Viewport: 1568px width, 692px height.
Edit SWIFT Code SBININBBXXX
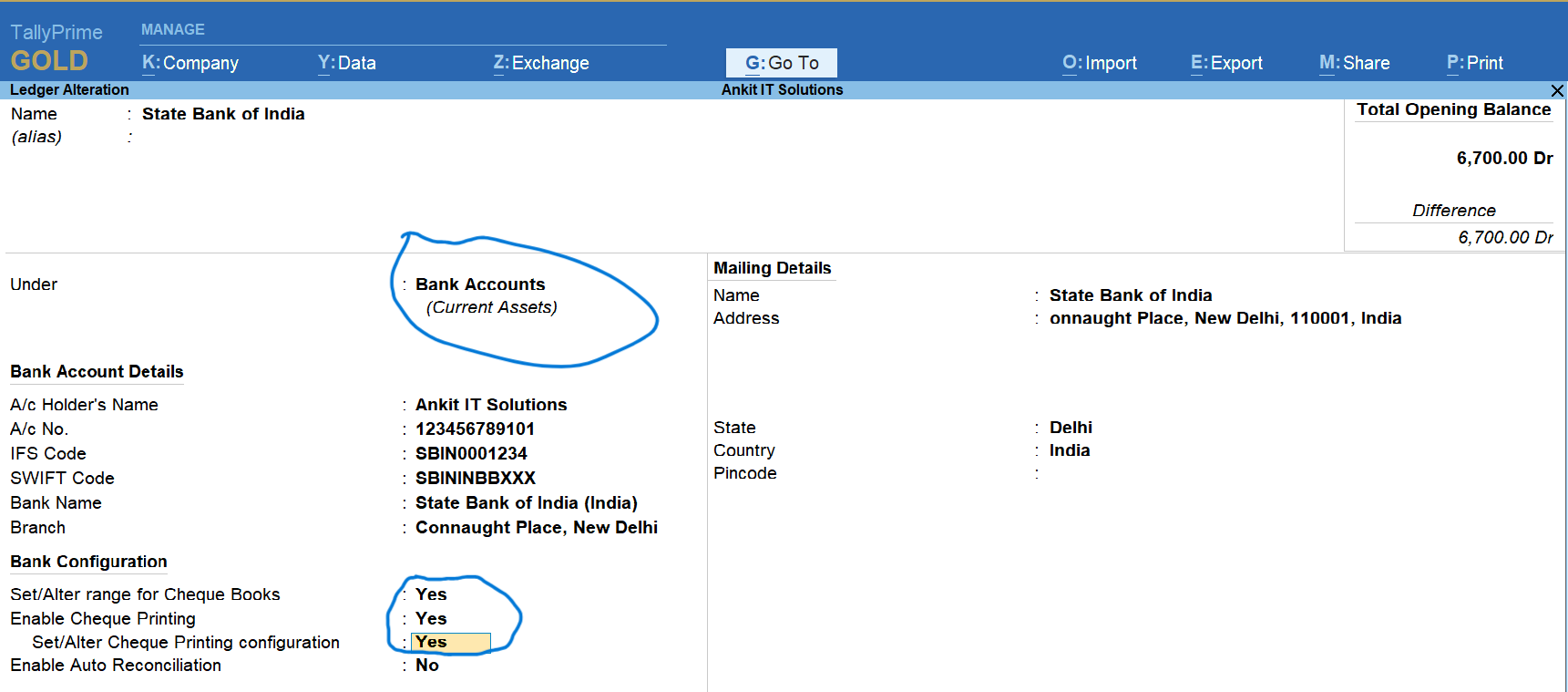point(476,479)
